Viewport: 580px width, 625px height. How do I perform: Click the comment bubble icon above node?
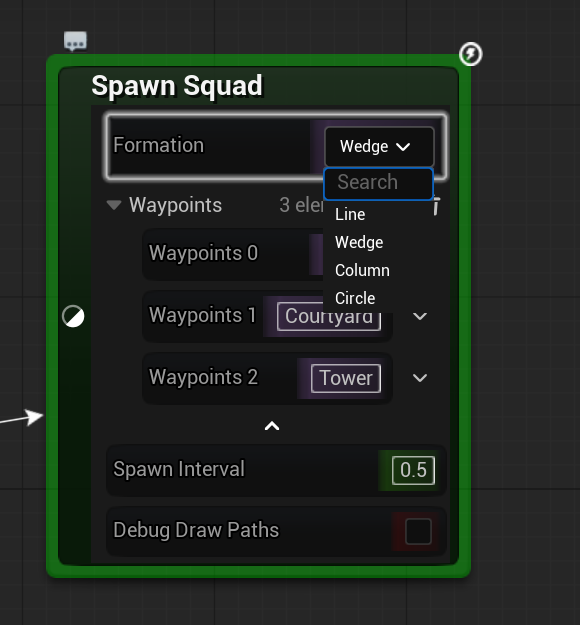pyautogui.click(x=75, y=41)
